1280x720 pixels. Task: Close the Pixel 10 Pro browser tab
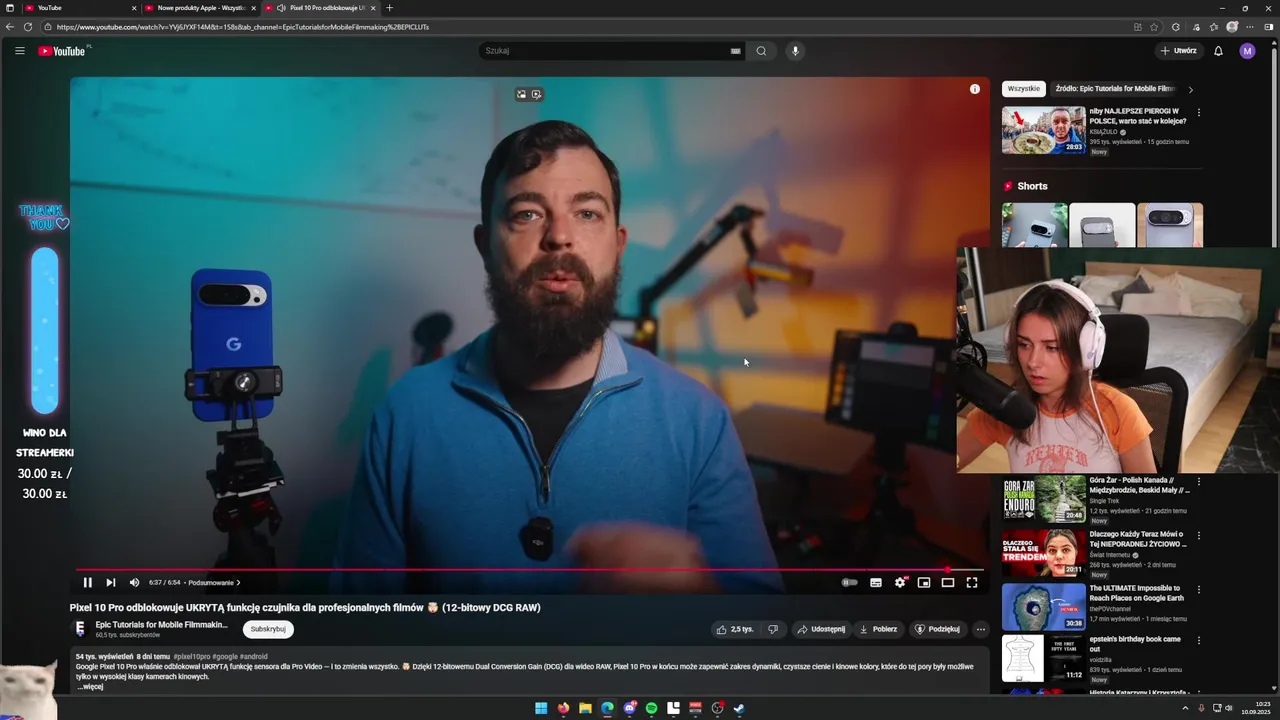click(x=373, y=8)
